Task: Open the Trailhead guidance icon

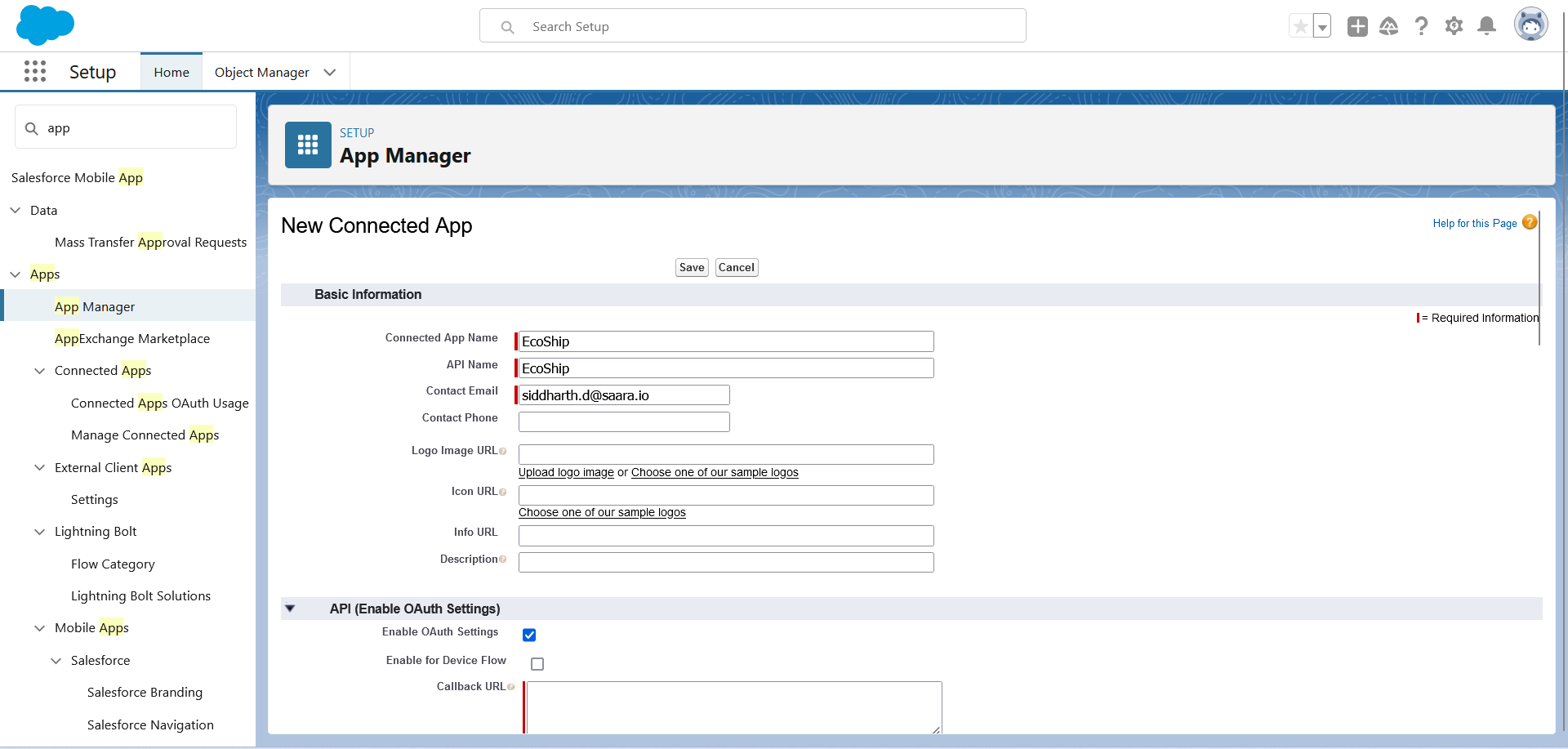Action: [x=1388, y=26]
